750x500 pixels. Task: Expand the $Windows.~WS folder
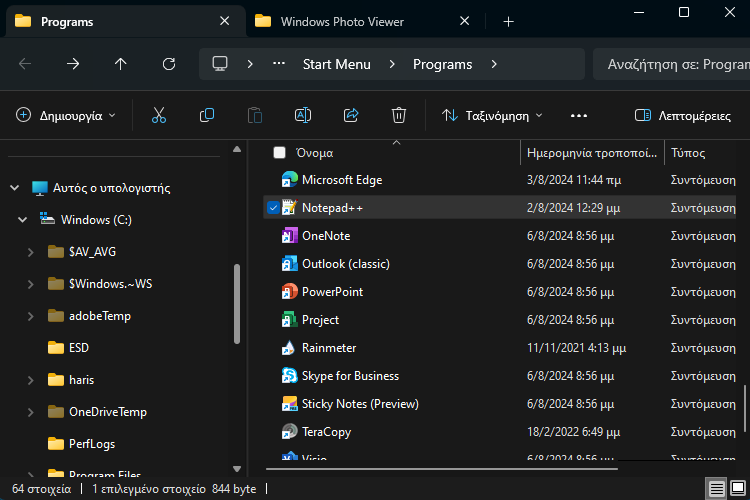31,284
